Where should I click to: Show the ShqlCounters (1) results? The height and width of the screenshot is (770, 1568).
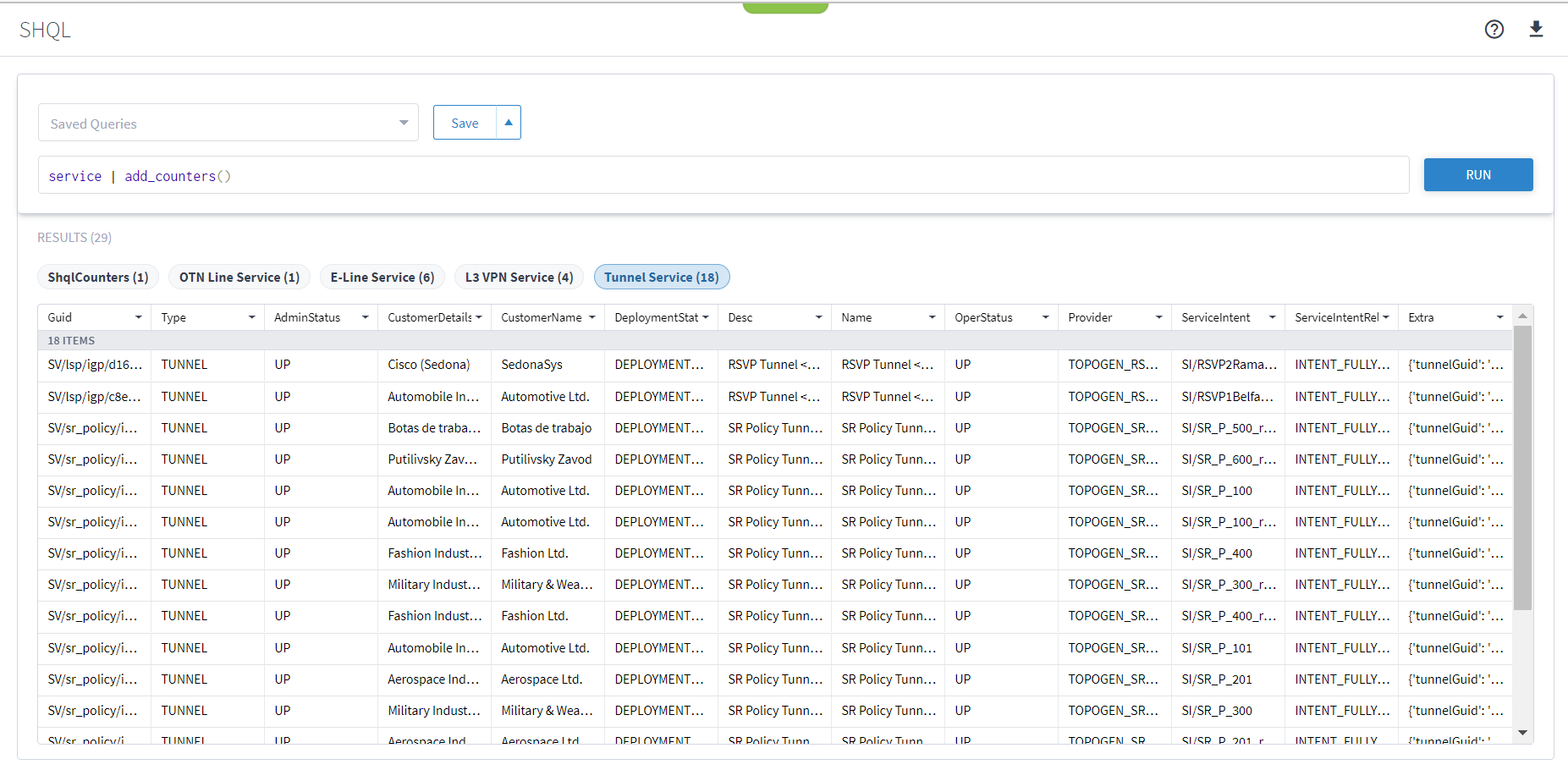click(98, 278)
